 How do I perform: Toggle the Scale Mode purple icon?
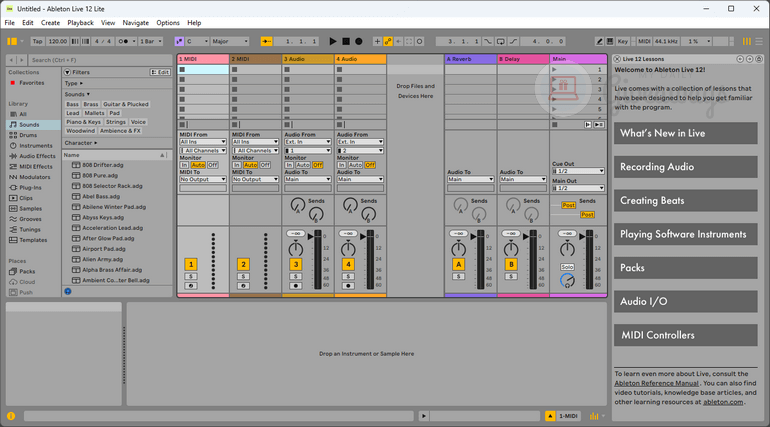point(179,41)
